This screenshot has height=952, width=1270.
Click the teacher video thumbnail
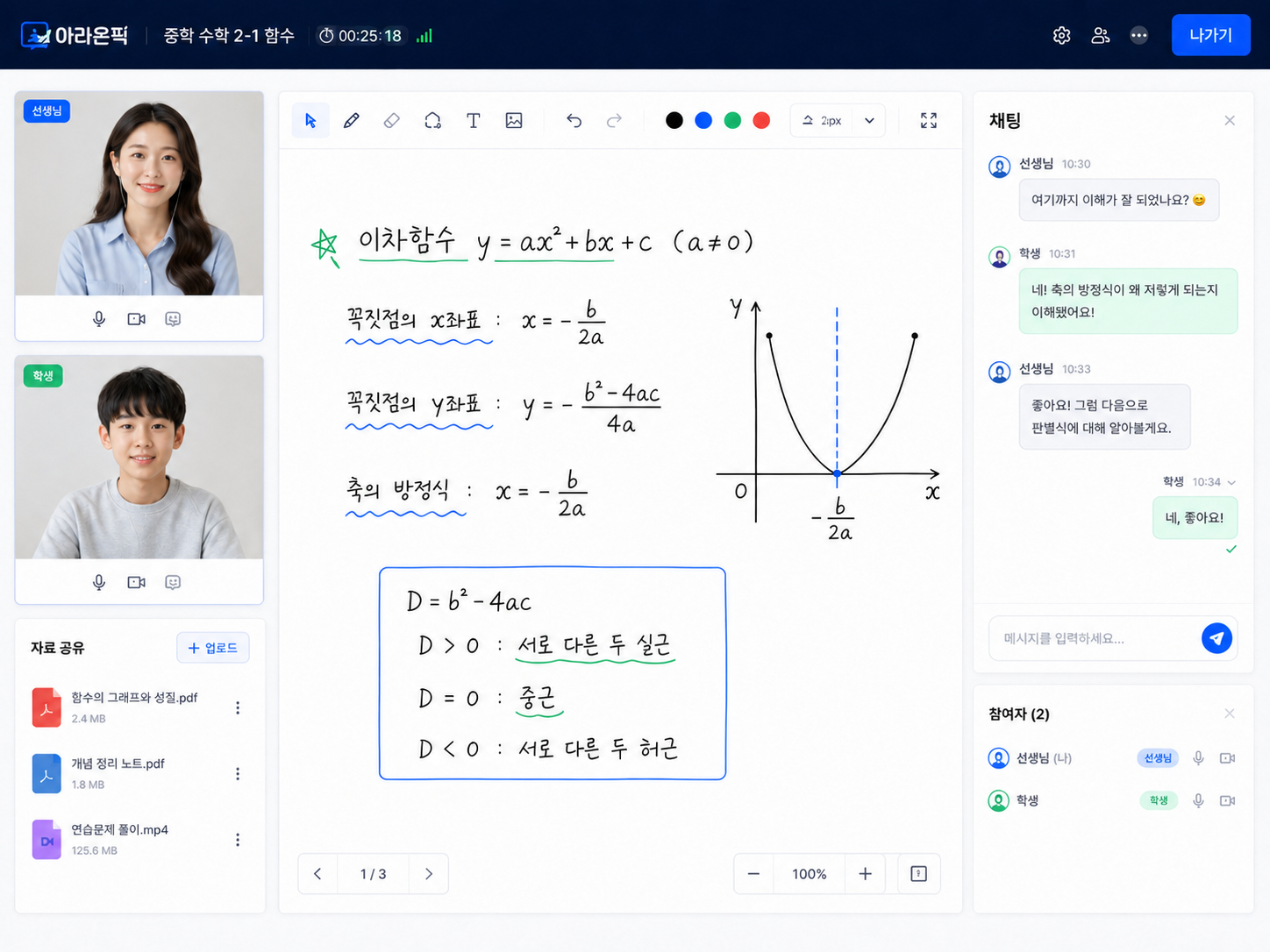(139, 194)
